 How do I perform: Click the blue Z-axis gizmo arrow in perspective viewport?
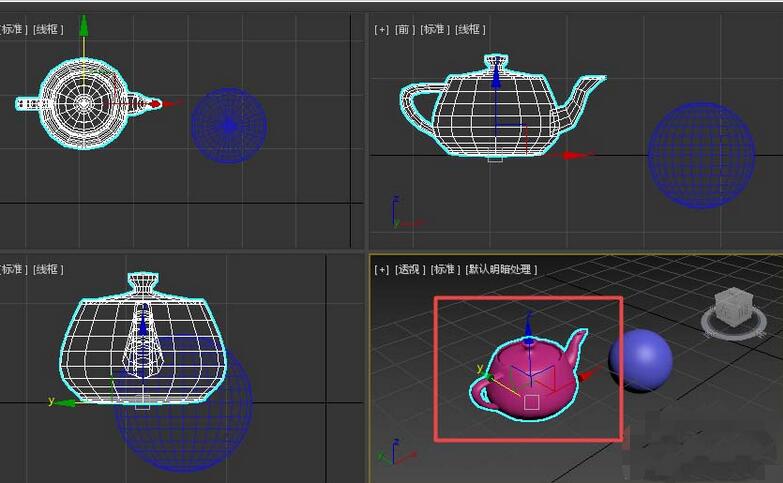pos(529,328)
